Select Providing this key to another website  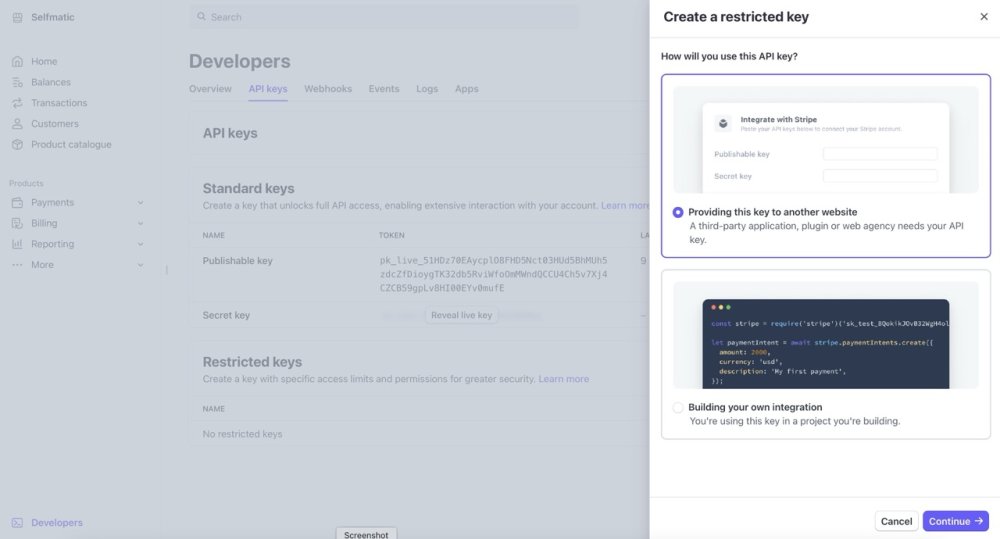coord(678,212)
